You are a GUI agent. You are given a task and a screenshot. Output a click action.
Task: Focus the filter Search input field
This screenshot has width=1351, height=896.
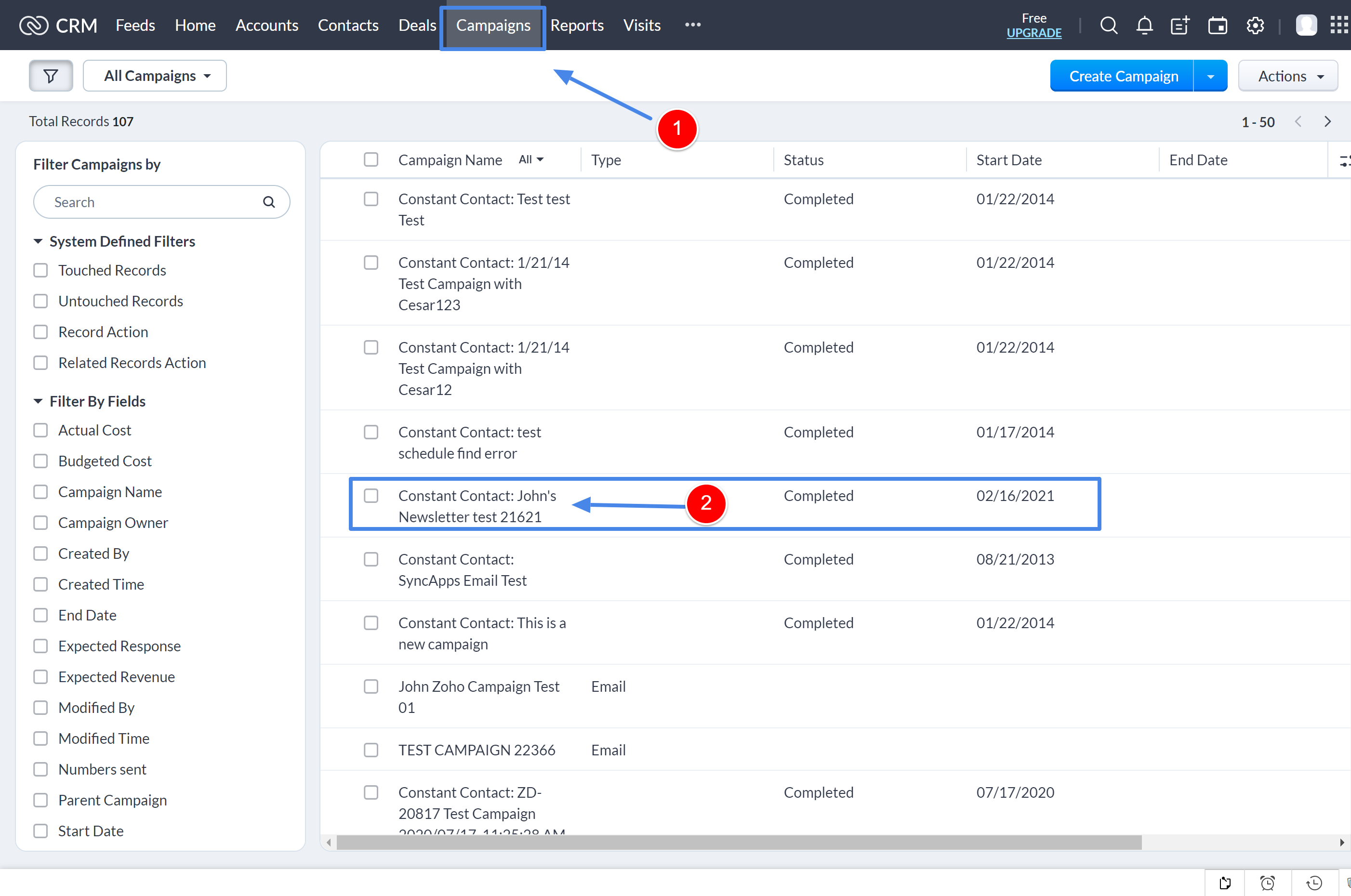click(x=161, y=202)
